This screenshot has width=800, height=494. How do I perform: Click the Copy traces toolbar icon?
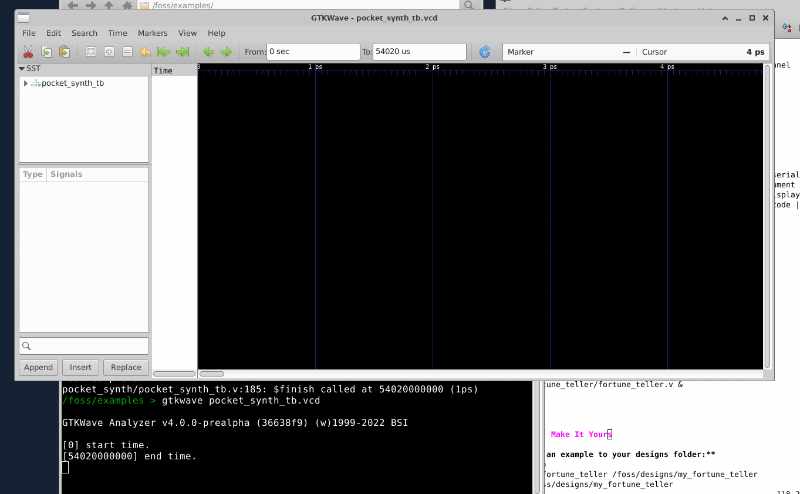click(x=46, y=52)
